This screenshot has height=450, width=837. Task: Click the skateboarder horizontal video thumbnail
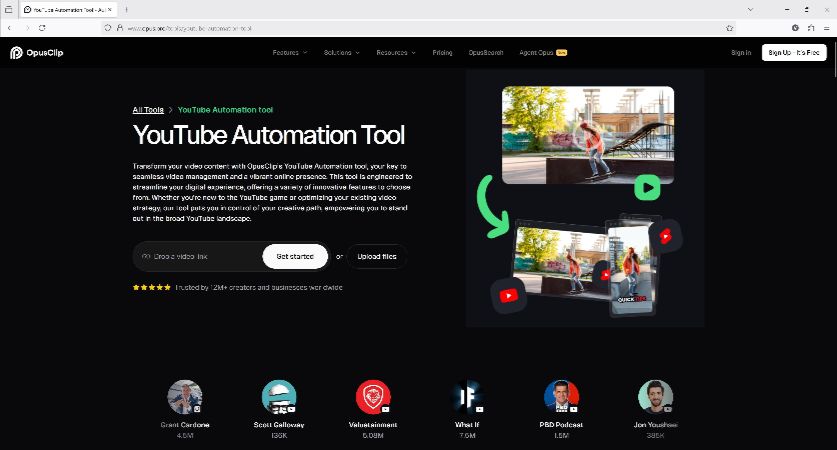pos(588,135)
